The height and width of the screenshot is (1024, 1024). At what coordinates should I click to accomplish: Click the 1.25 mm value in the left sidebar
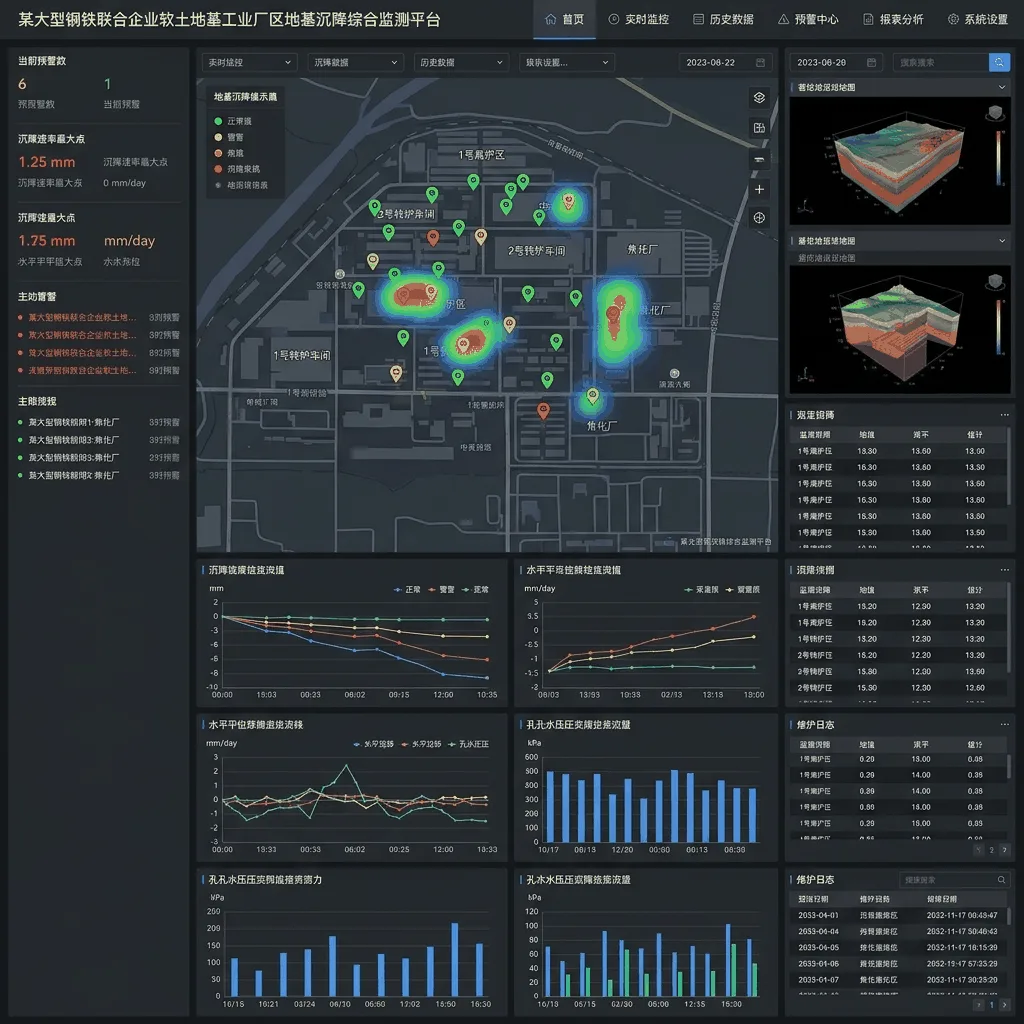coord(47,162)
